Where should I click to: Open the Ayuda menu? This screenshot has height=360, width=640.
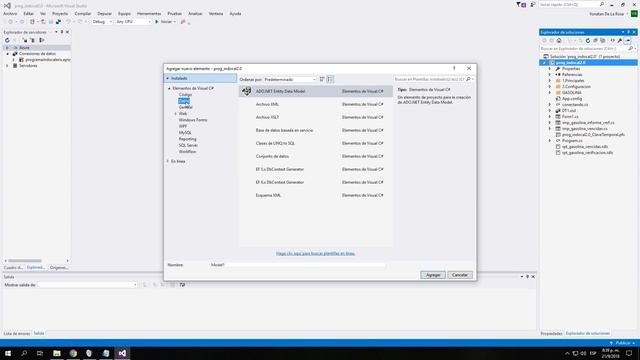click(x=235, y=13)
